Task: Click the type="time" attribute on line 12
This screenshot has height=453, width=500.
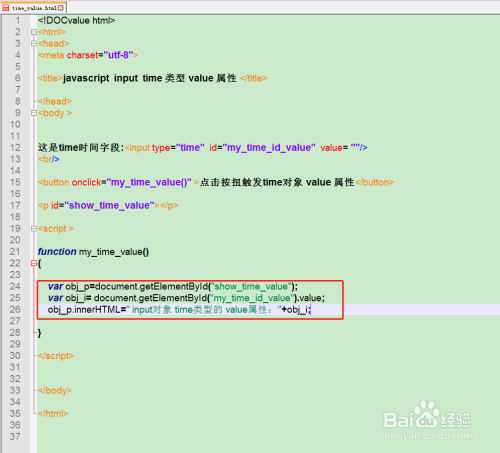Action: click(178, 148)
